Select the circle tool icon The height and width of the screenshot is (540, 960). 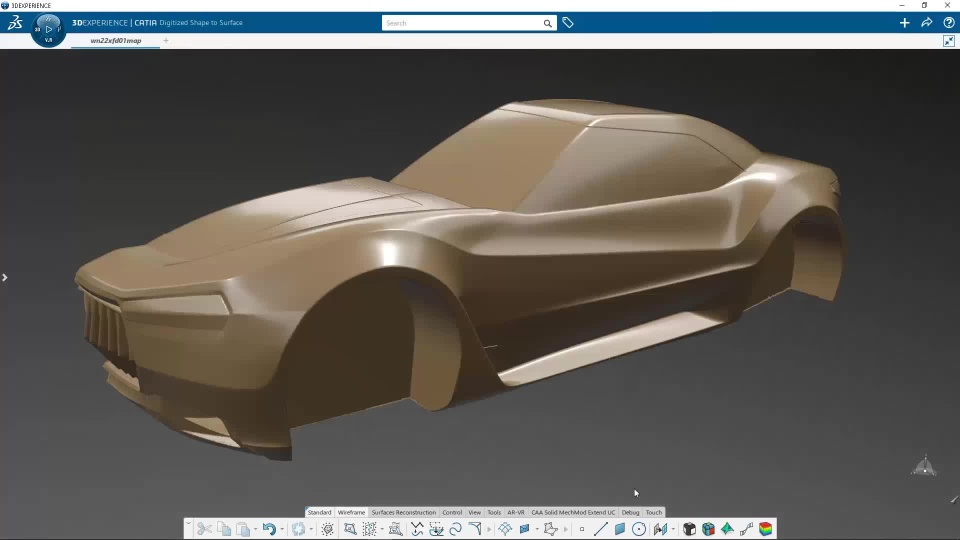click(x=638, y=529)
